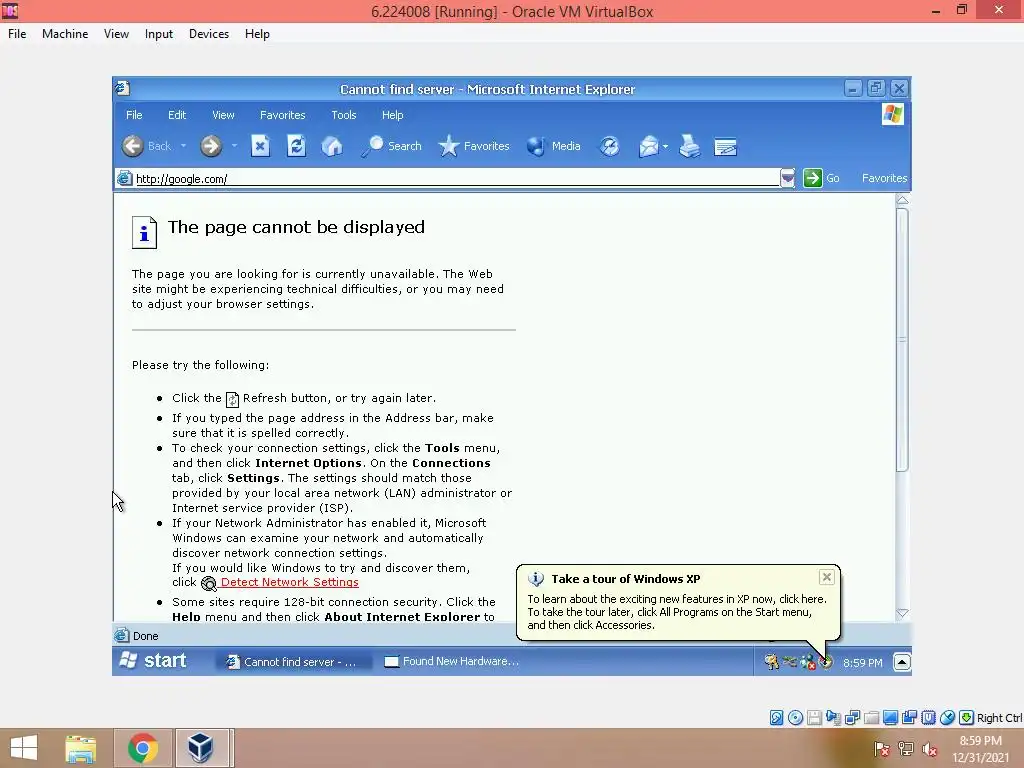Click the IE Forward arrow button

pos(211,146)
